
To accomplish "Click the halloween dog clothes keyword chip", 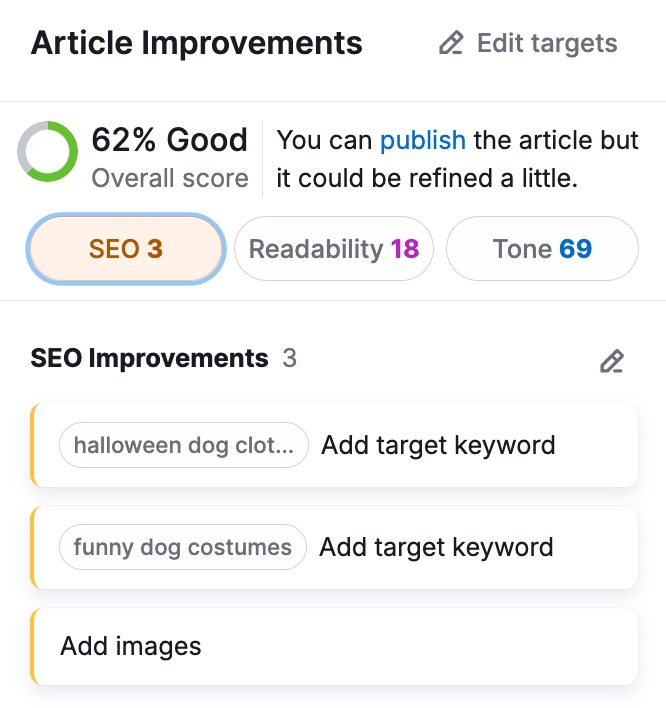I will (184, 445).
